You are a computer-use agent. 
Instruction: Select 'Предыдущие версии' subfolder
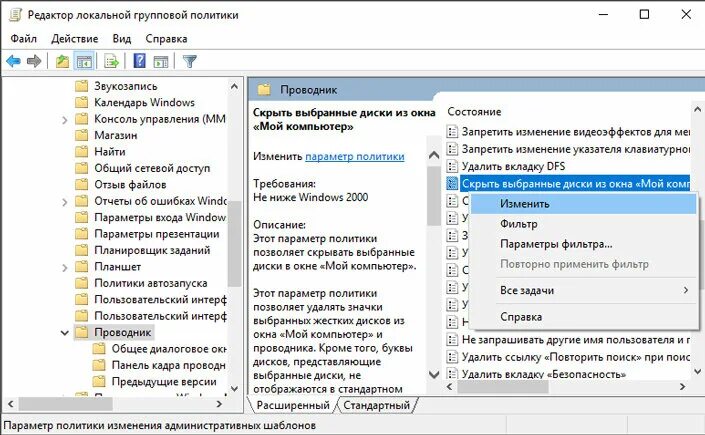point(164,381)
